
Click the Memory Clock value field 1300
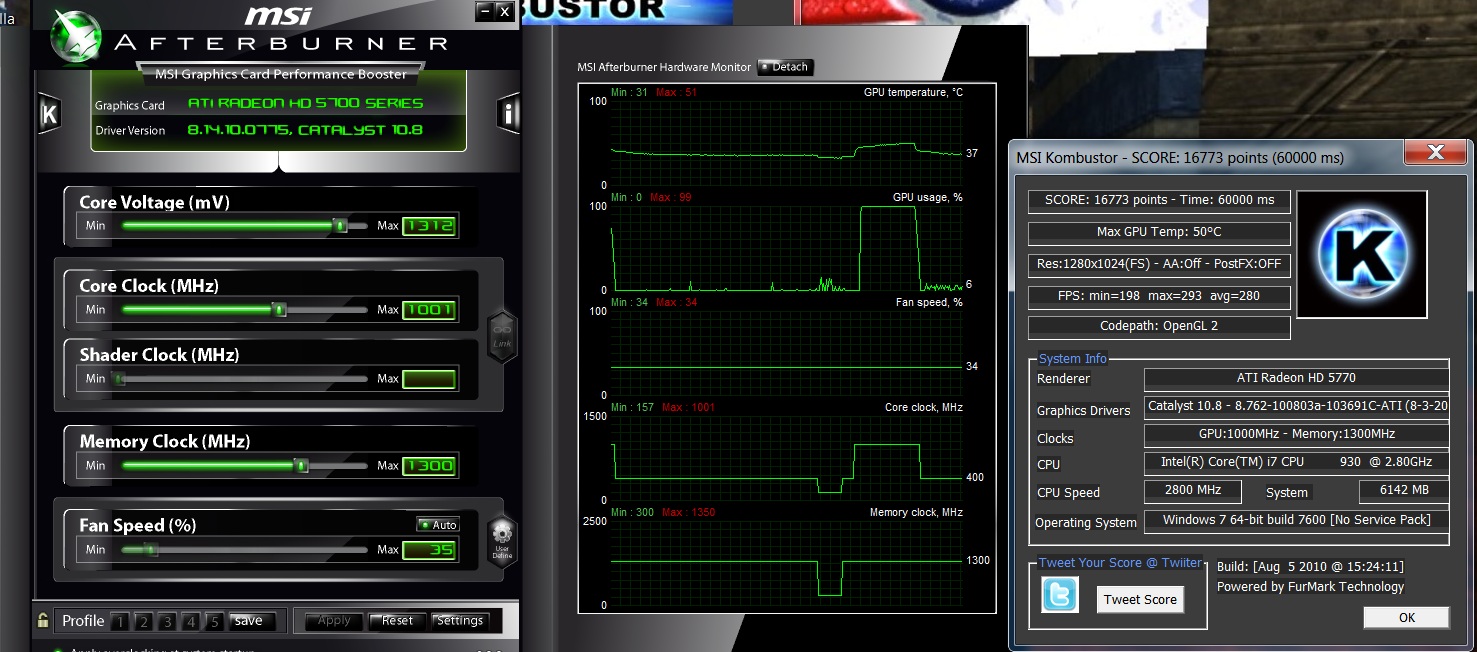pos(429,465)
